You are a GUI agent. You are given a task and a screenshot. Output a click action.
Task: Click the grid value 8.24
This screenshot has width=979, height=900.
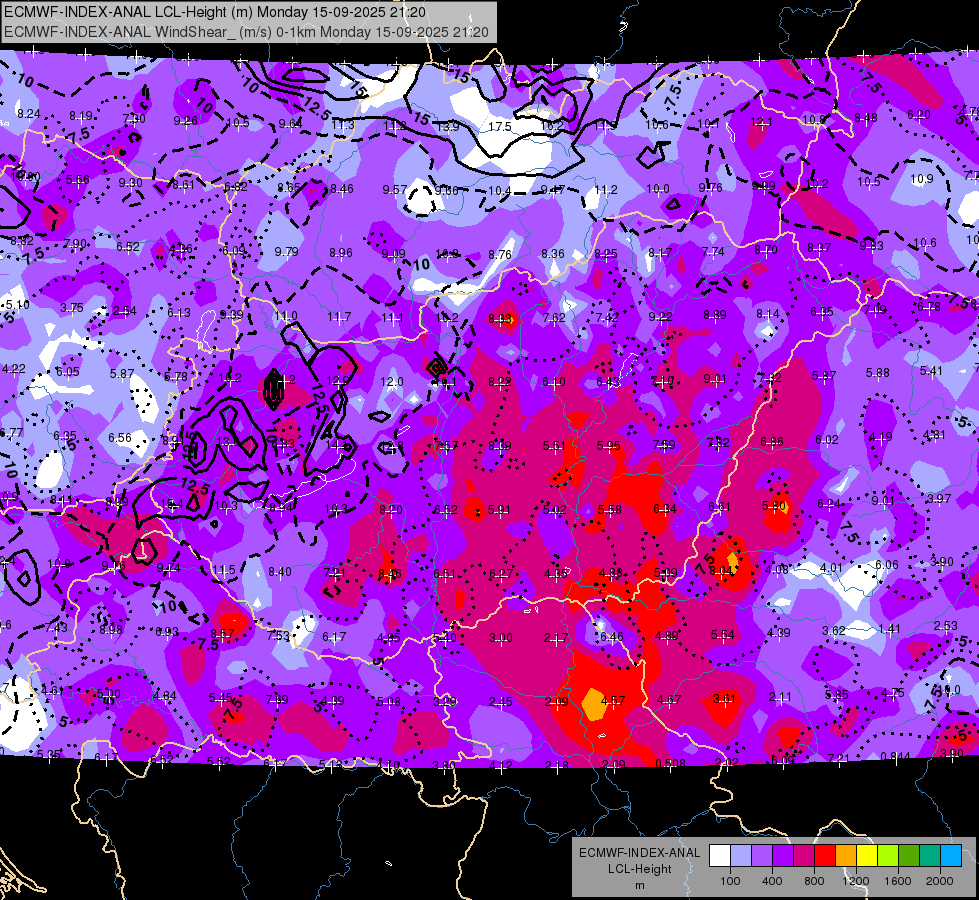tap(29, 114)
